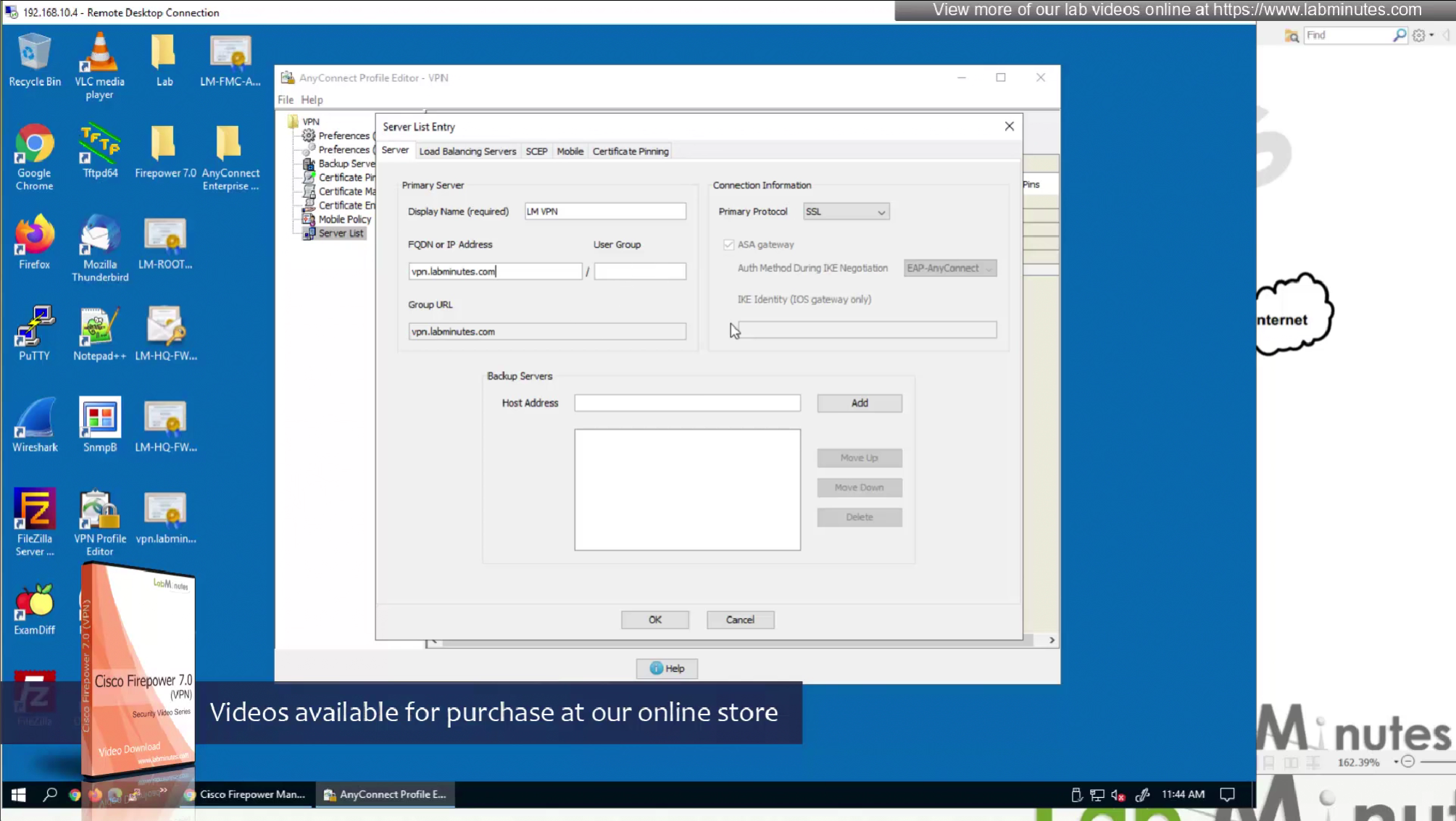
Task: Open the File menu
Action: [x=286, y=100]
